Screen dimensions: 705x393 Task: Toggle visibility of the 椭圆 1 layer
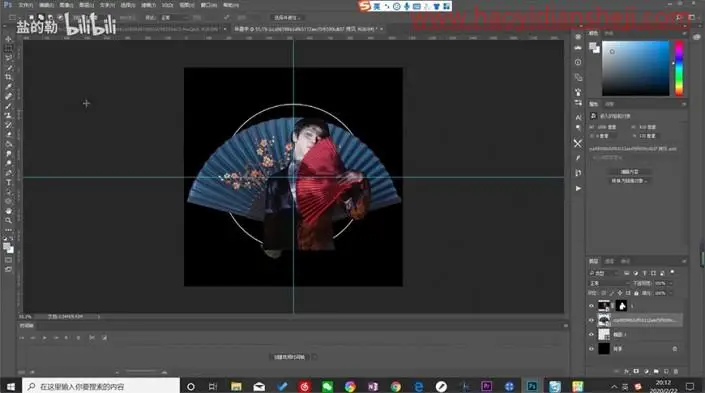591,335
